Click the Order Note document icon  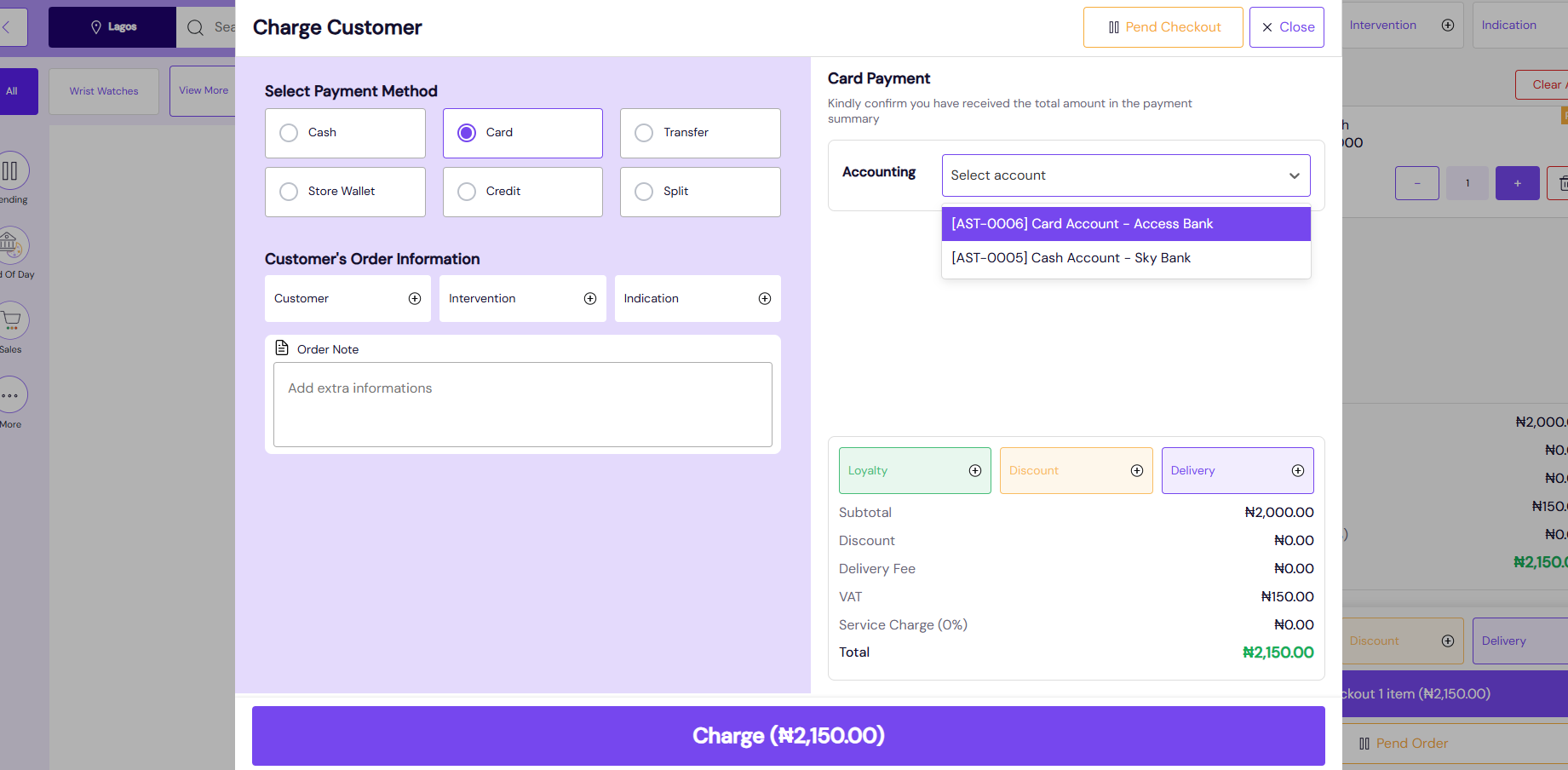pos(282,348)
